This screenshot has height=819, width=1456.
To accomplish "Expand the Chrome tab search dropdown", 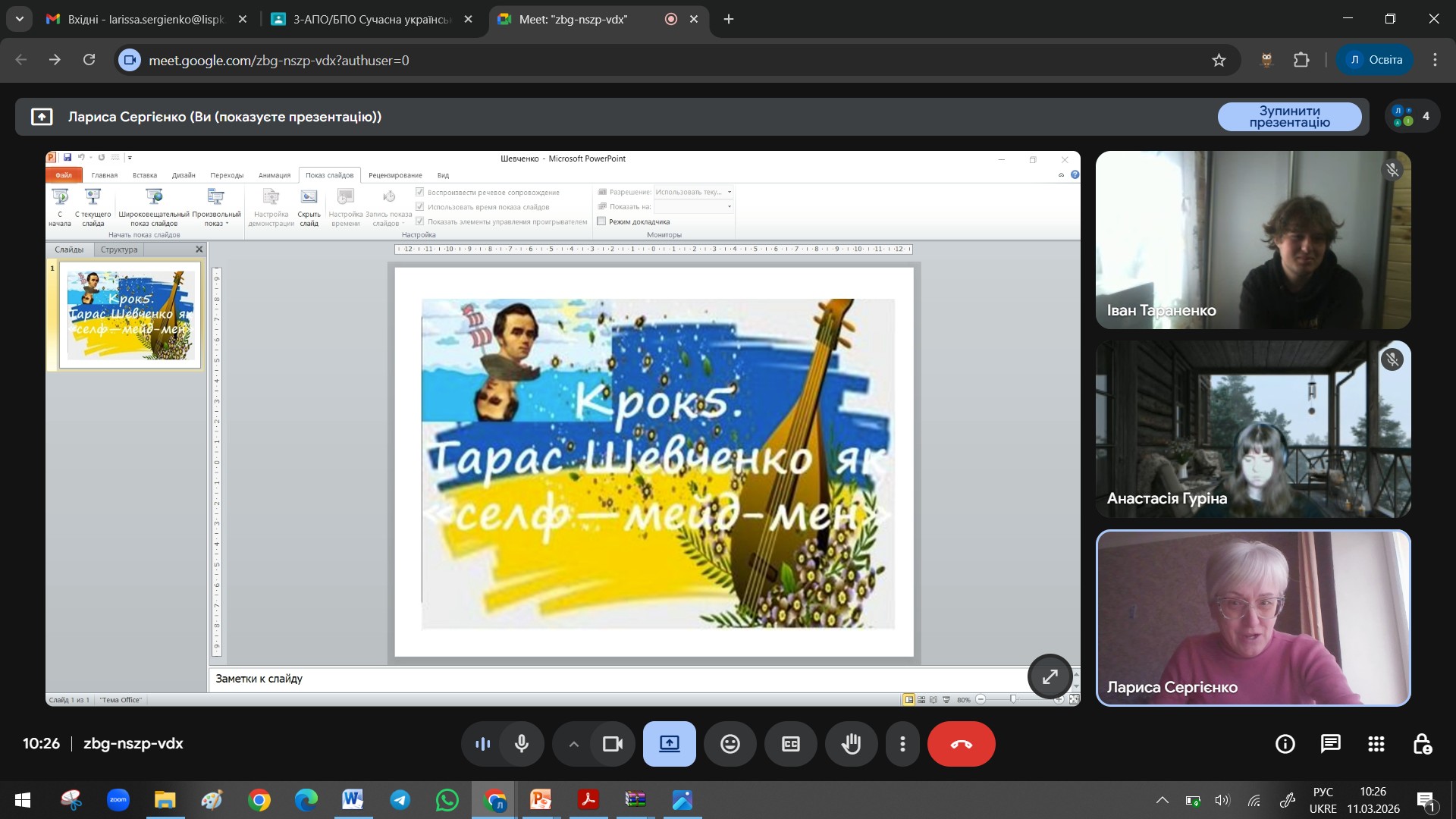I will coord(19,19).
